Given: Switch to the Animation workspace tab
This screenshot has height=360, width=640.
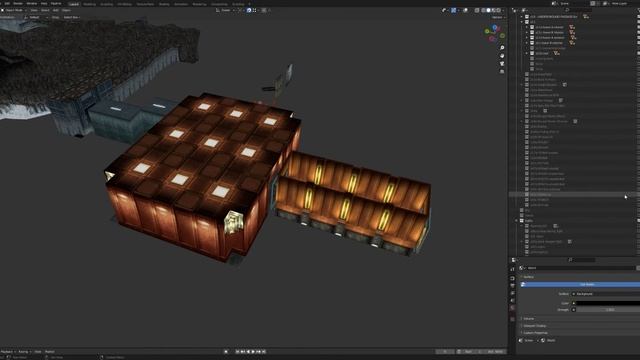Looking at the screenshot, I should [x=180, y=4].
